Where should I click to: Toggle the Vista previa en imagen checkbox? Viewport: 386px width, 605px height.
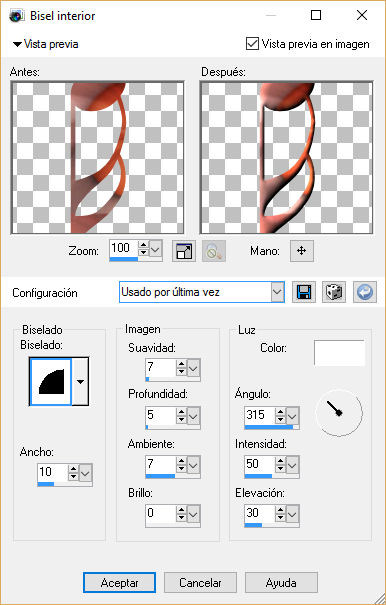click(252, 44)
